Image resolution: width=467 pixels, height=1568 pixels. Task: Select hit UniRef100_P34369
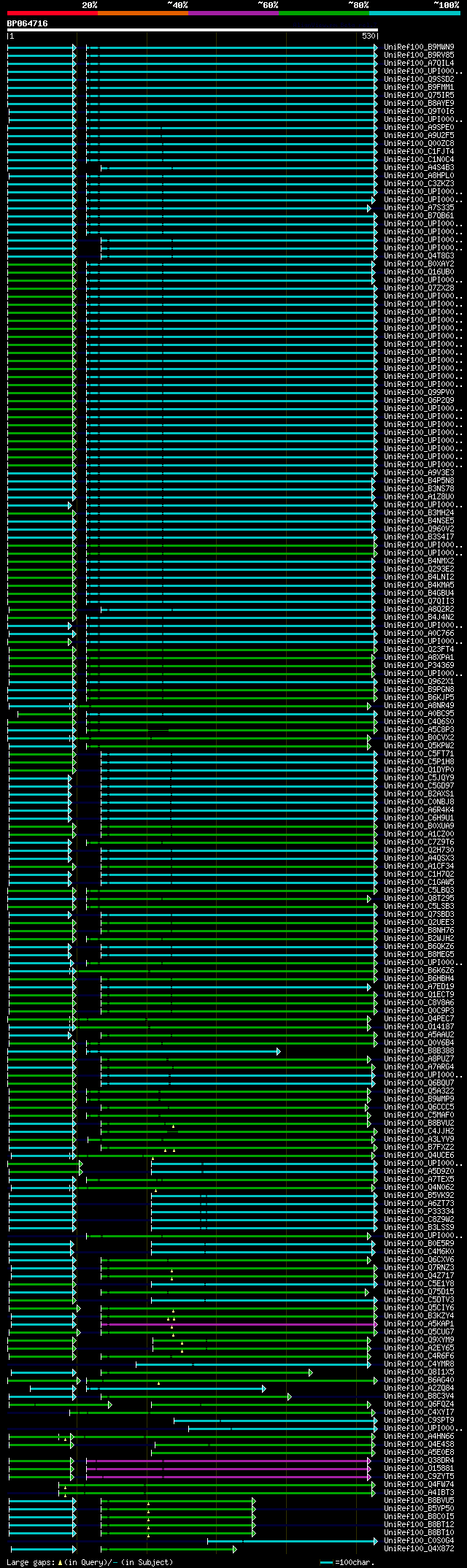tap(419, 665)
